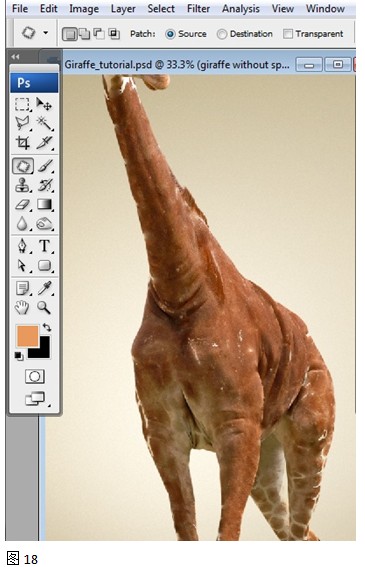Choose the Magic Wand tool
The image size is (365, 567).
(x=44, y=123)
